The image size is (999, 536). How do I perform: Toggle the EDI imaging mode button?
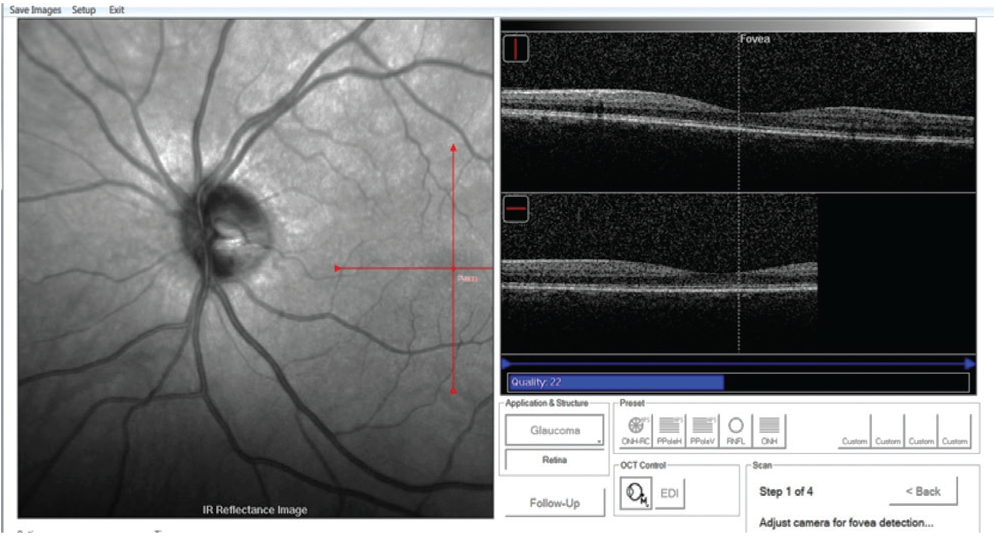pyautogui.click(x=669, y=493)
